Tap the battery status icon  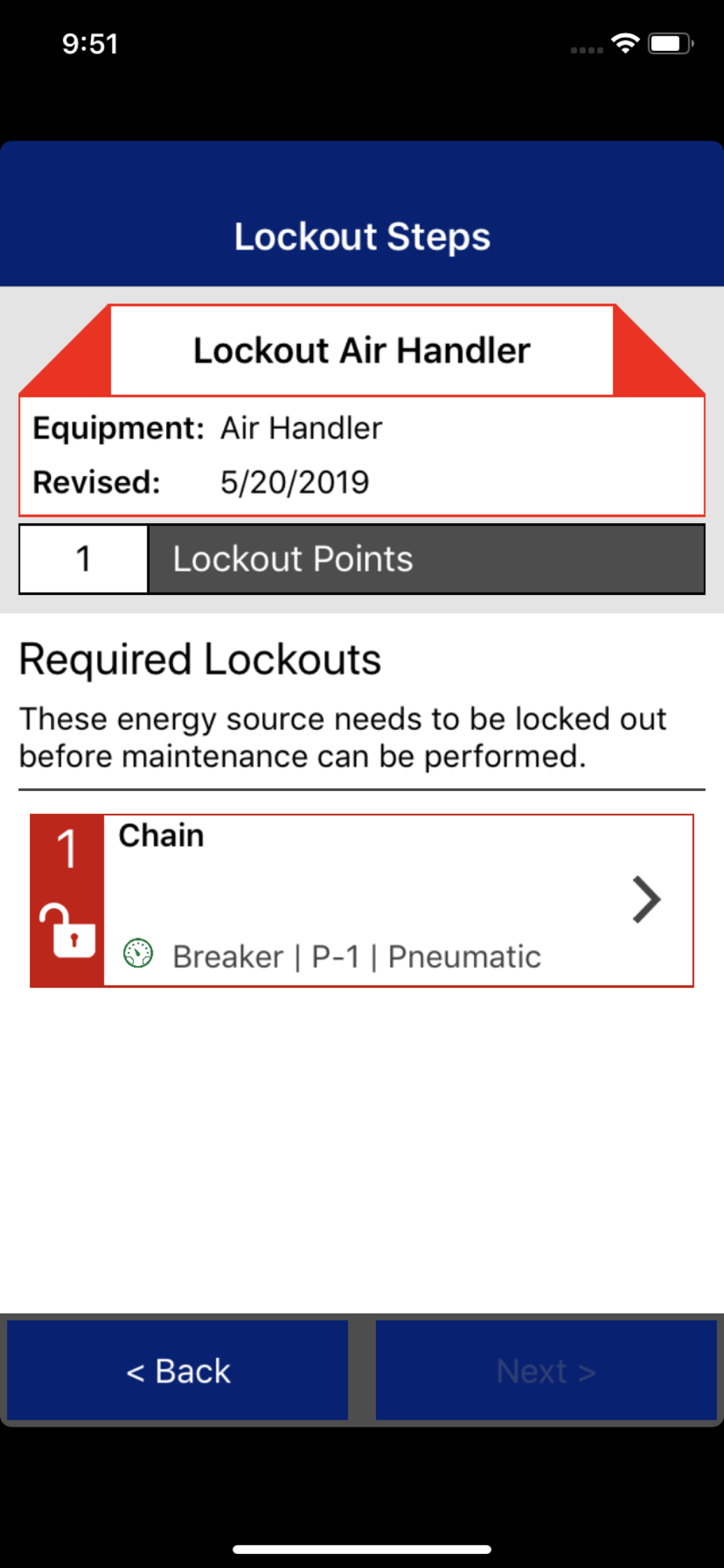(671, 43)
